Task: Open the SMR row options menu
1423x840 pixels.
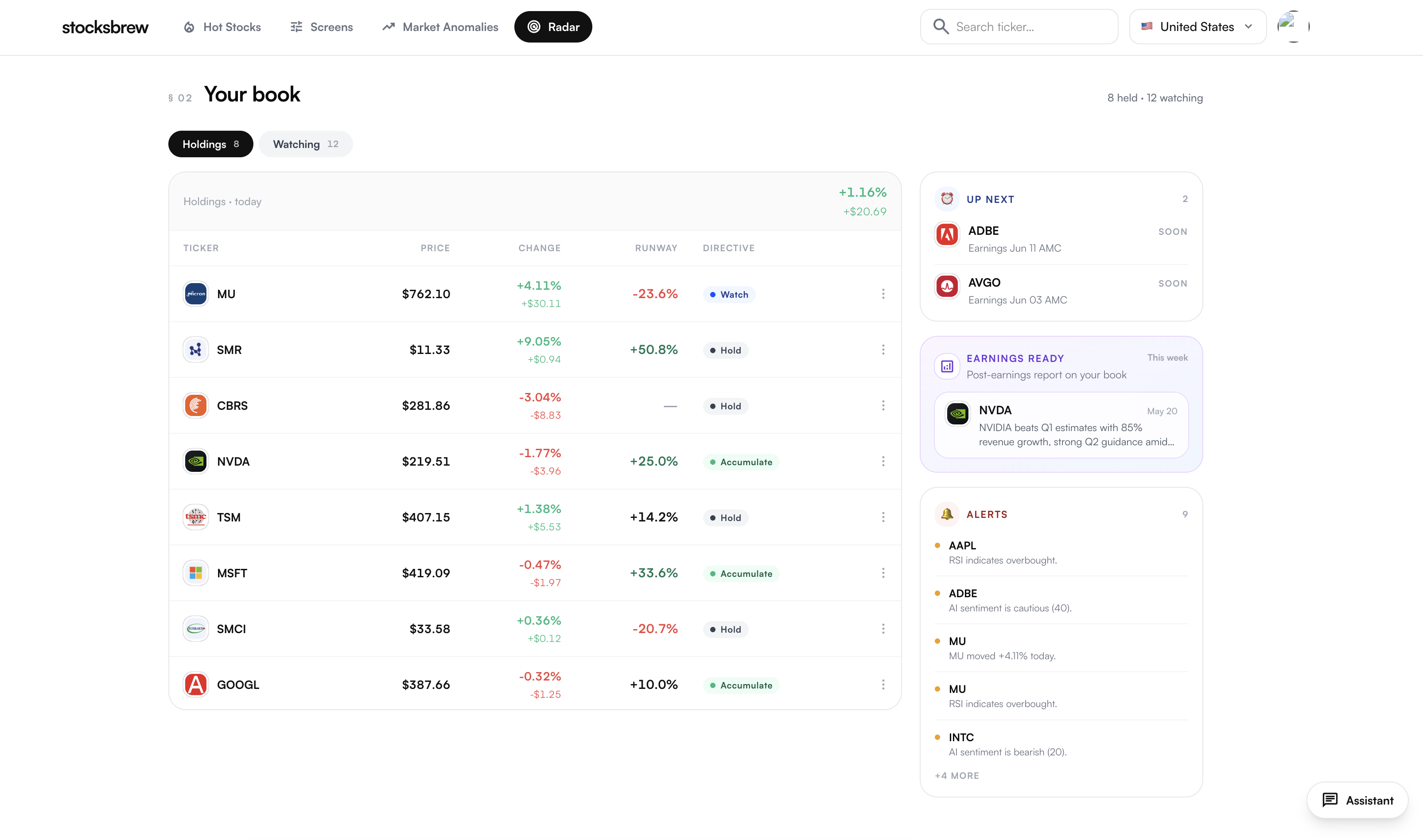Action: (x=883, y=350)
